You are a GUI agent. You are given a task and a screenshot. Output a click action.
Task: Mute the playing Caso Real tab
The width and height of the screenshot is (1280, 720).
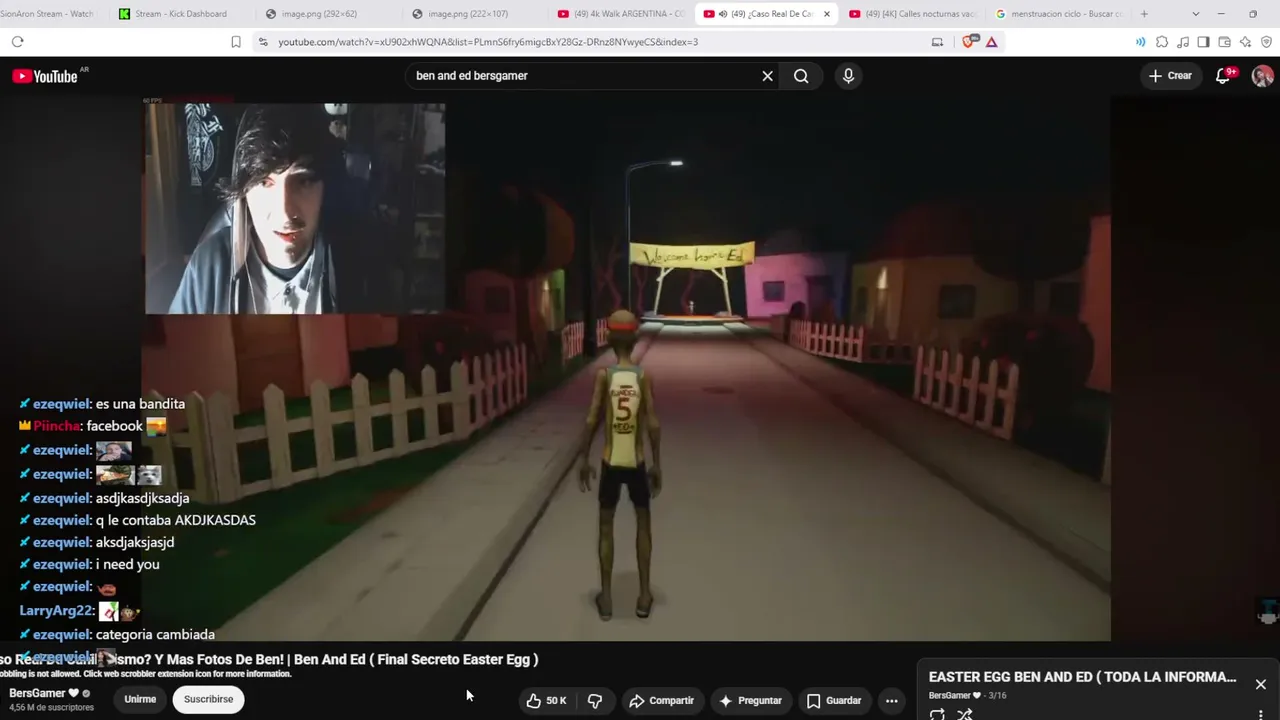coord(722,14)
